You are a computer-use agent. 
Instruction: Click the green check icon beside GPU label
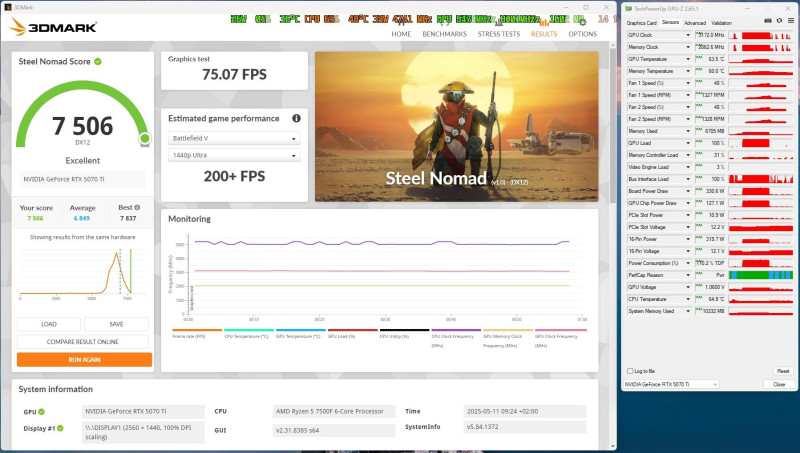(x=41, y=412)
